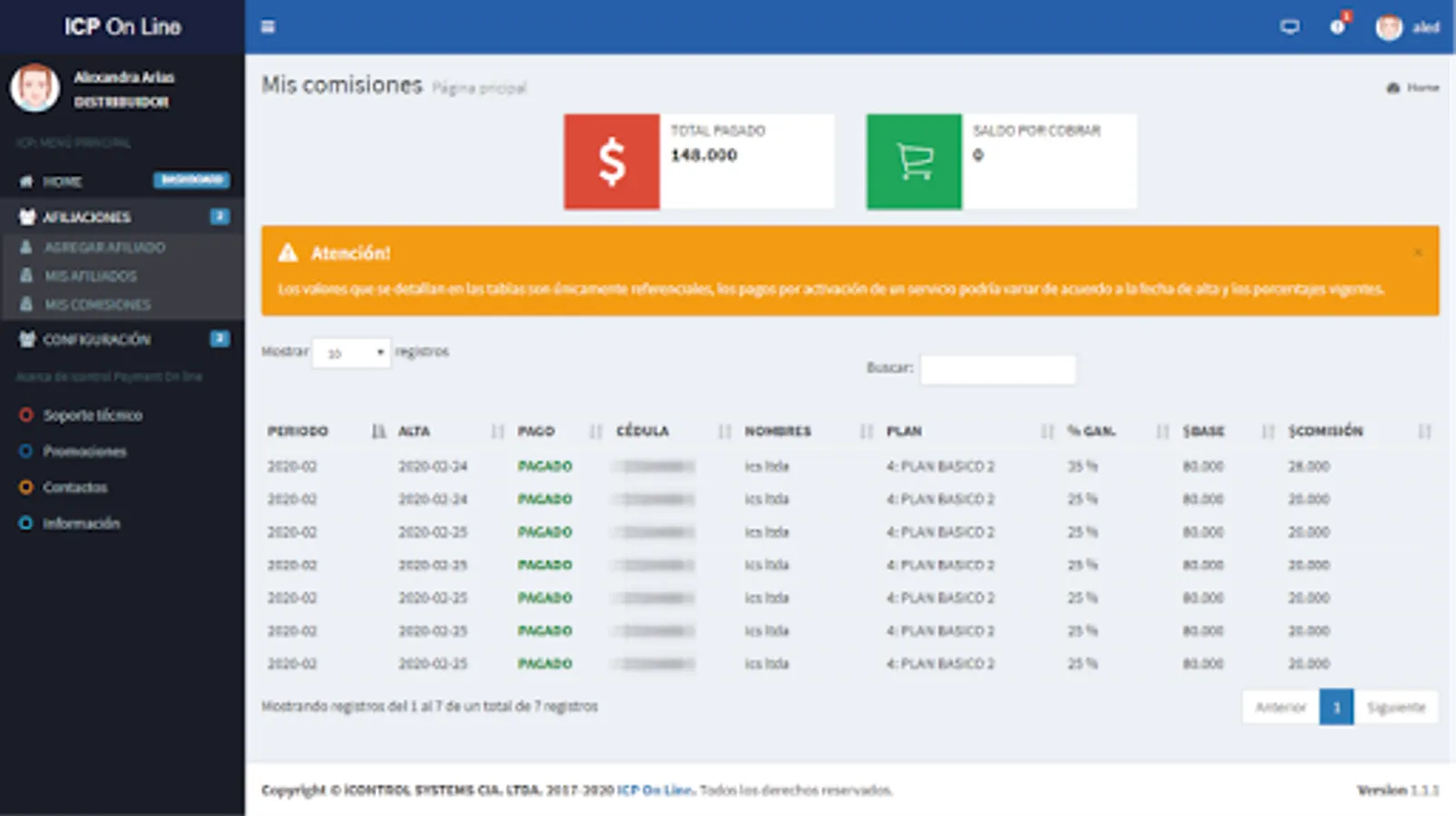
Task: Sort by PAGO using its sort icon
Action: tap(596, 432)
